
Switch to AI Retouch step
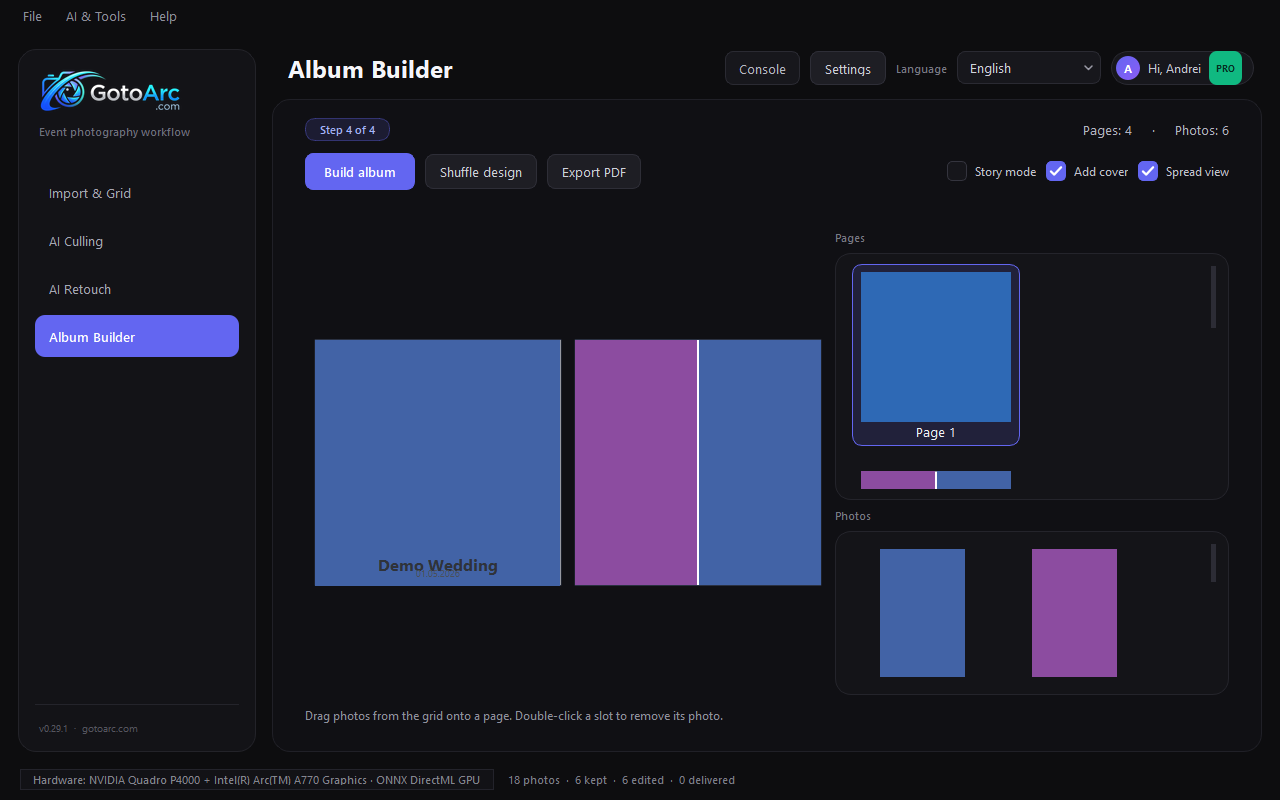click(x=137, y=289)
